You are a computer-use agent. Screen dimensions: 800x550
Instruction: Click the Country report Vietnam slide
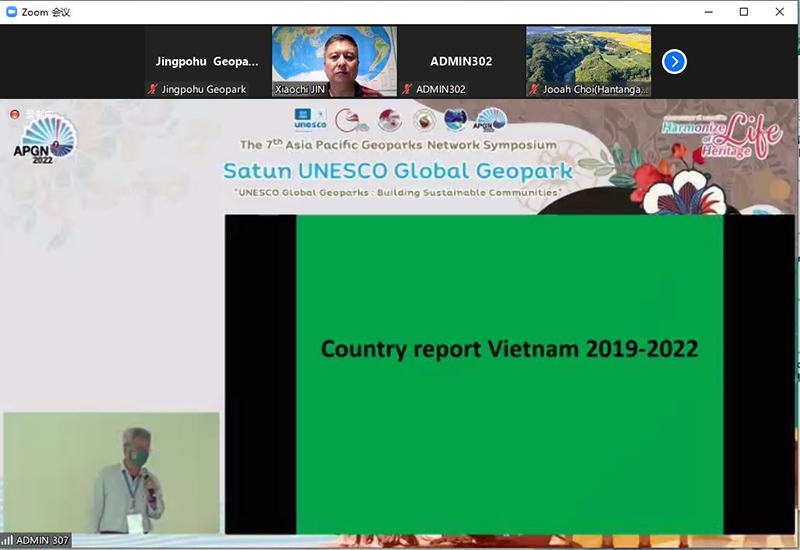pos(509,373)
